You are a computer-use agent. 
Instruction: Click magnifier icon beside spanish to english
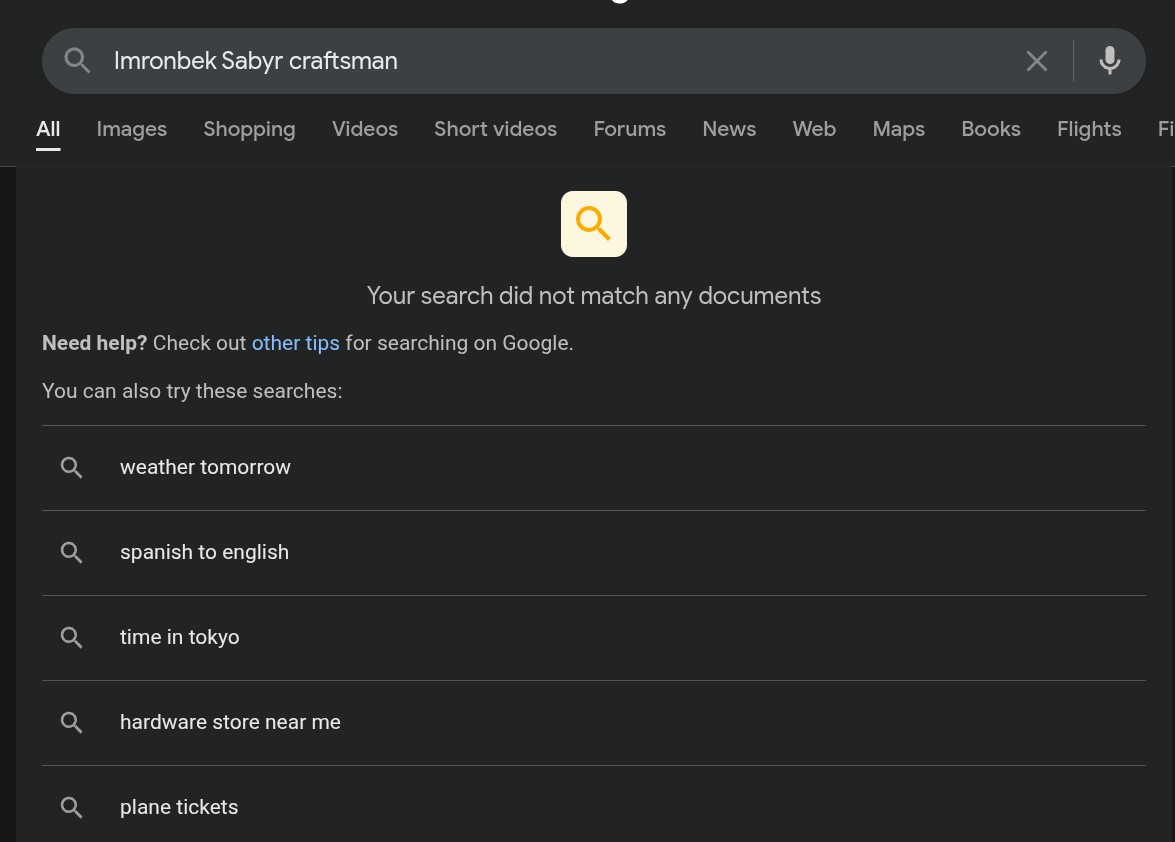pos(72,553)
